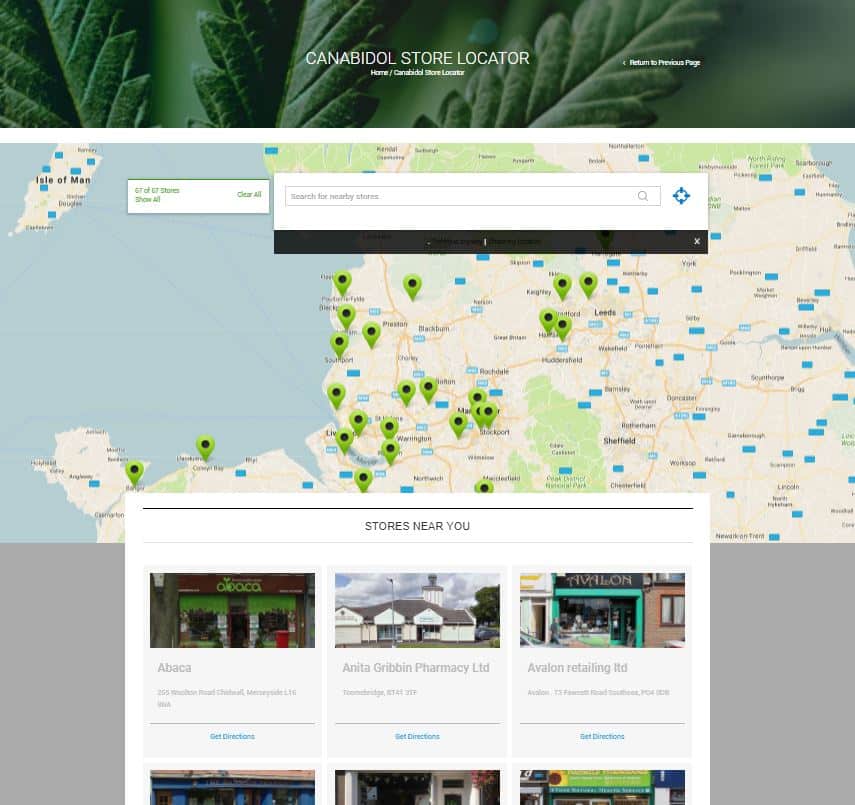
Task: Click the map pin just above Southport
Action: pyautogui.click(x=339, y=345)
